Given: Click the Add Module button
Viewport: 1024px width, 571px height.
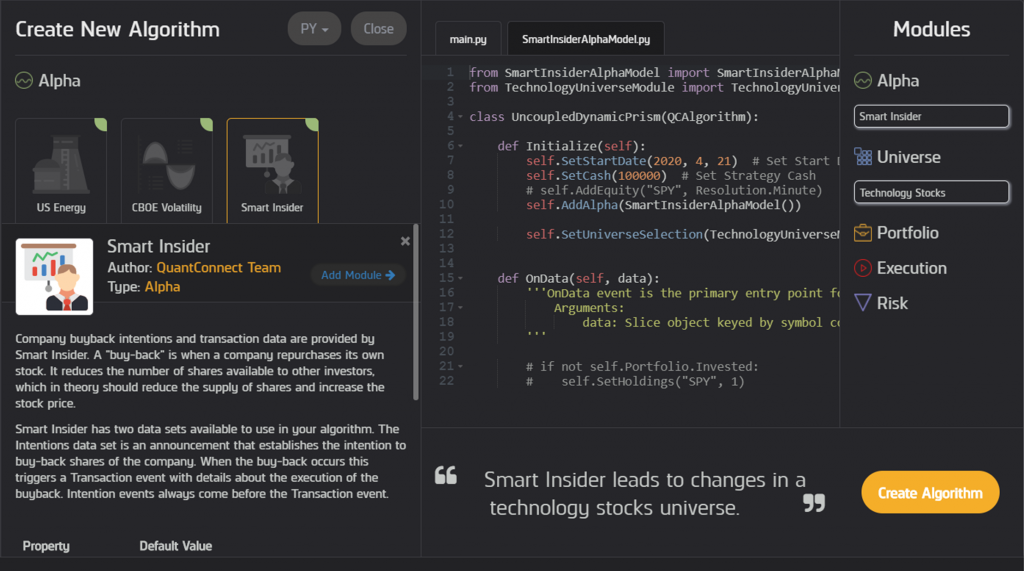Looking at the screenshot, I should coord(358,275).
